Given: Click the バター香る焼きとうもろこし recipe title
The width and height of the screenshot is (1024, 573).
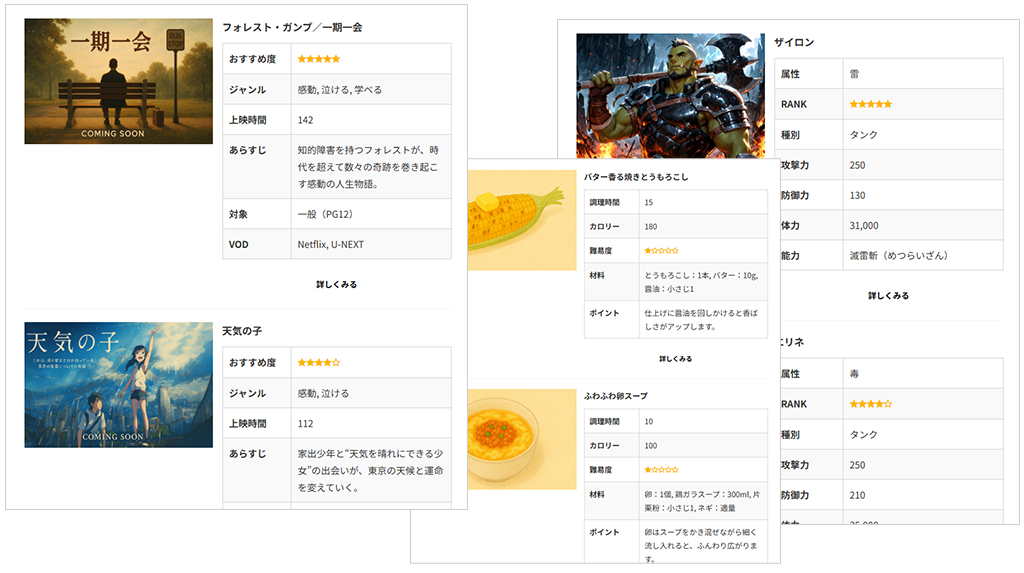Looking at the screenshot, I should pos(638,177).
